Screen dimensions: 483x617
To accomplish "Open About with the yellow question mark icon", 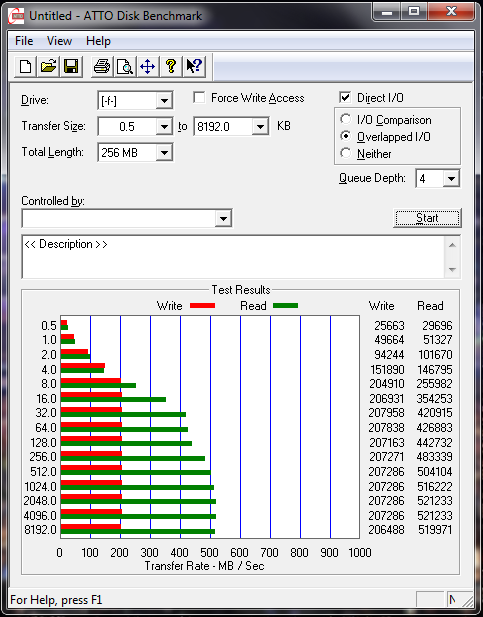I will pos(171,66).
